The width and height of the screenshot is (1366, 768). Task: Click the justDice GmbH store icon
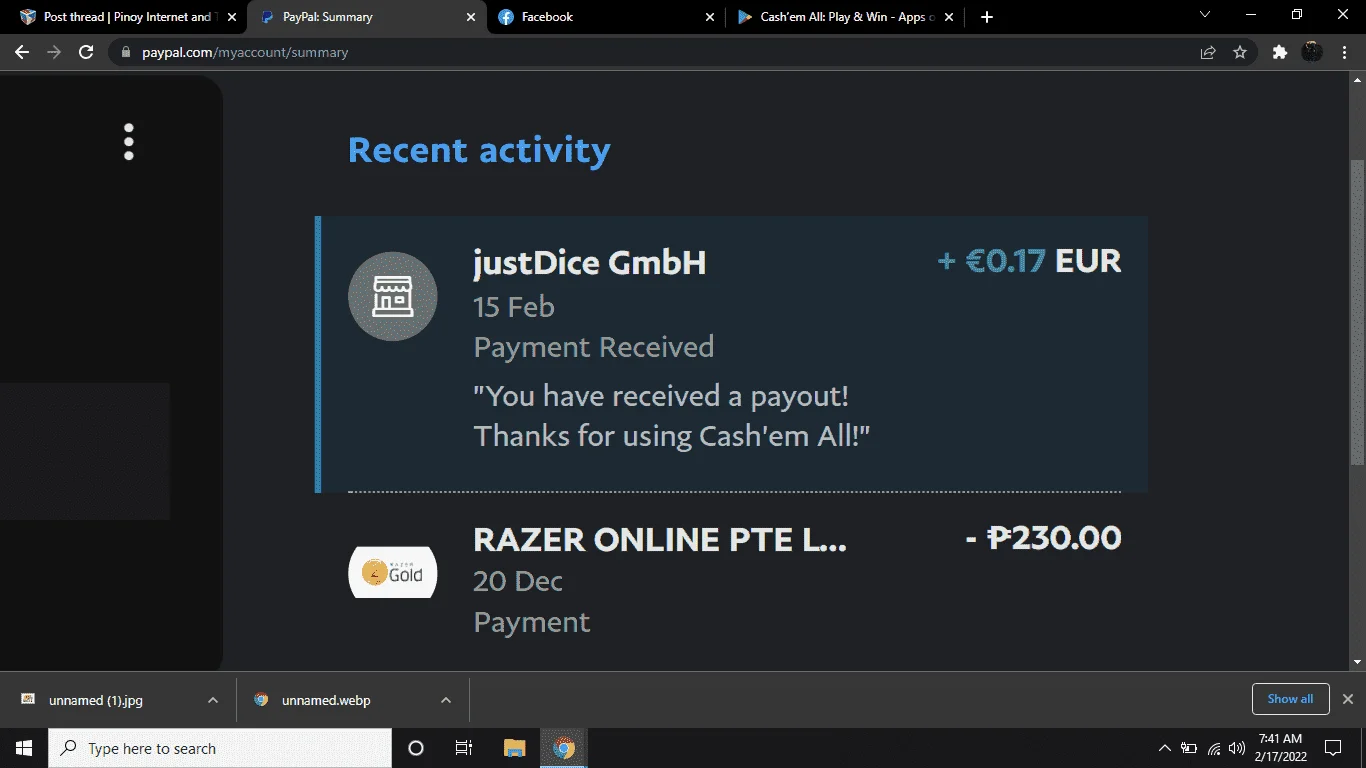pyautogui.click(x=393, y=296)
